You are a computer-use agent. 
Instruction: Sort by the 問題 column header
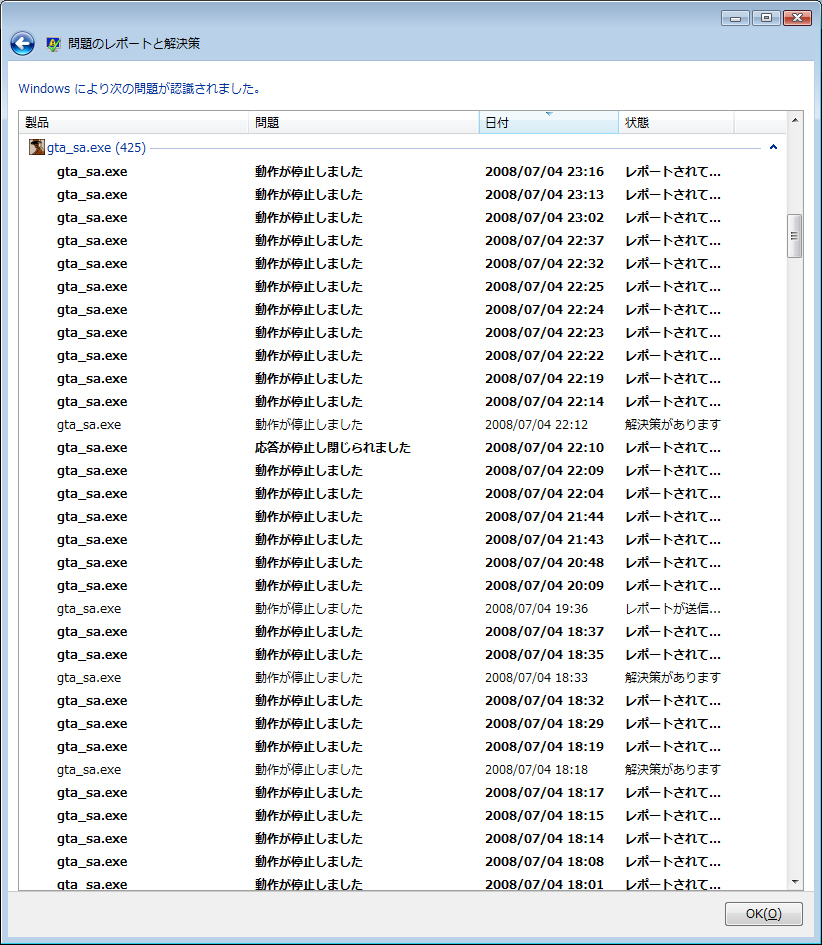(x=364, y=123)
